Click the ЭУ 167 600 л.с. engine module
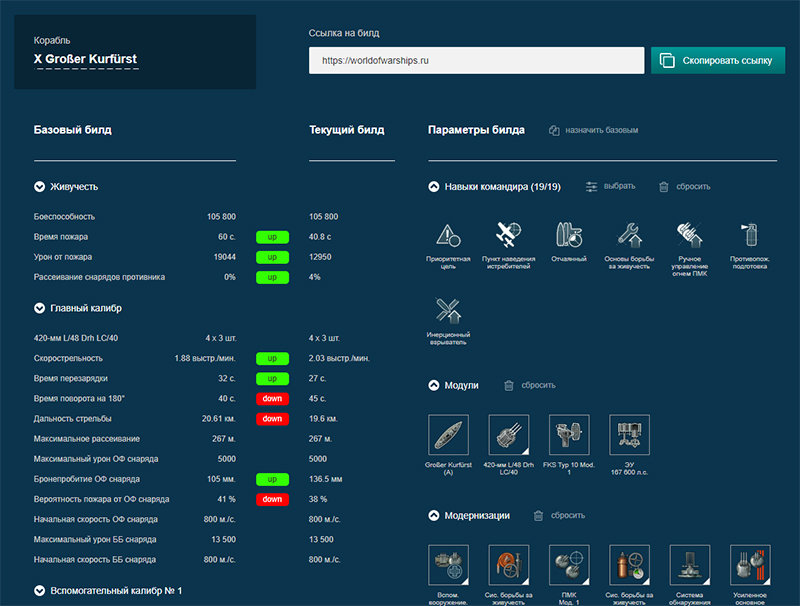This screenshot has height=606, width=800. tap(629, 435)
